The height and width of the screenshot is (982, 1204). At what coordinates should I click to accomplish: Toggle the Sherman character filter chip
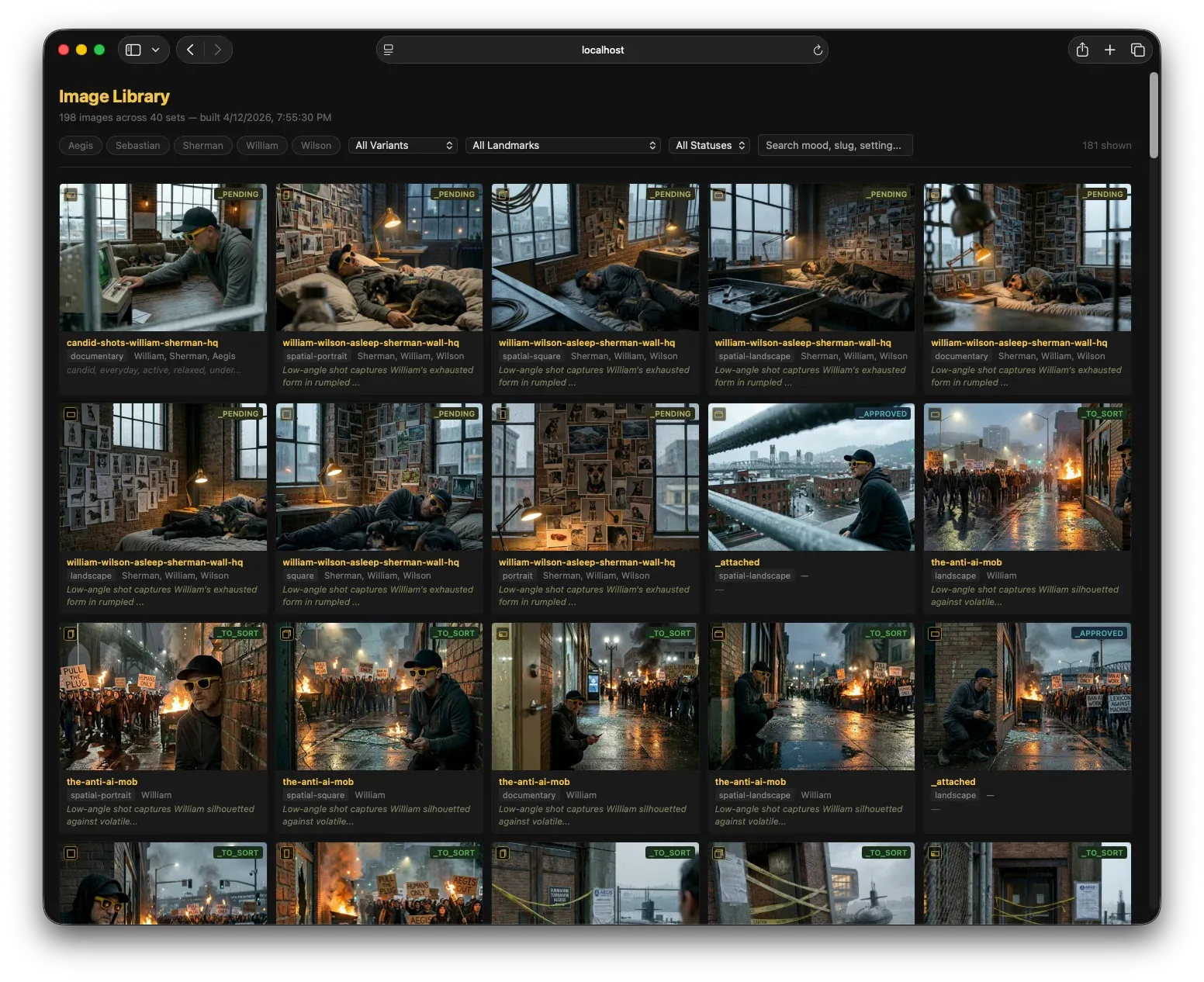[x=203, y=145]
